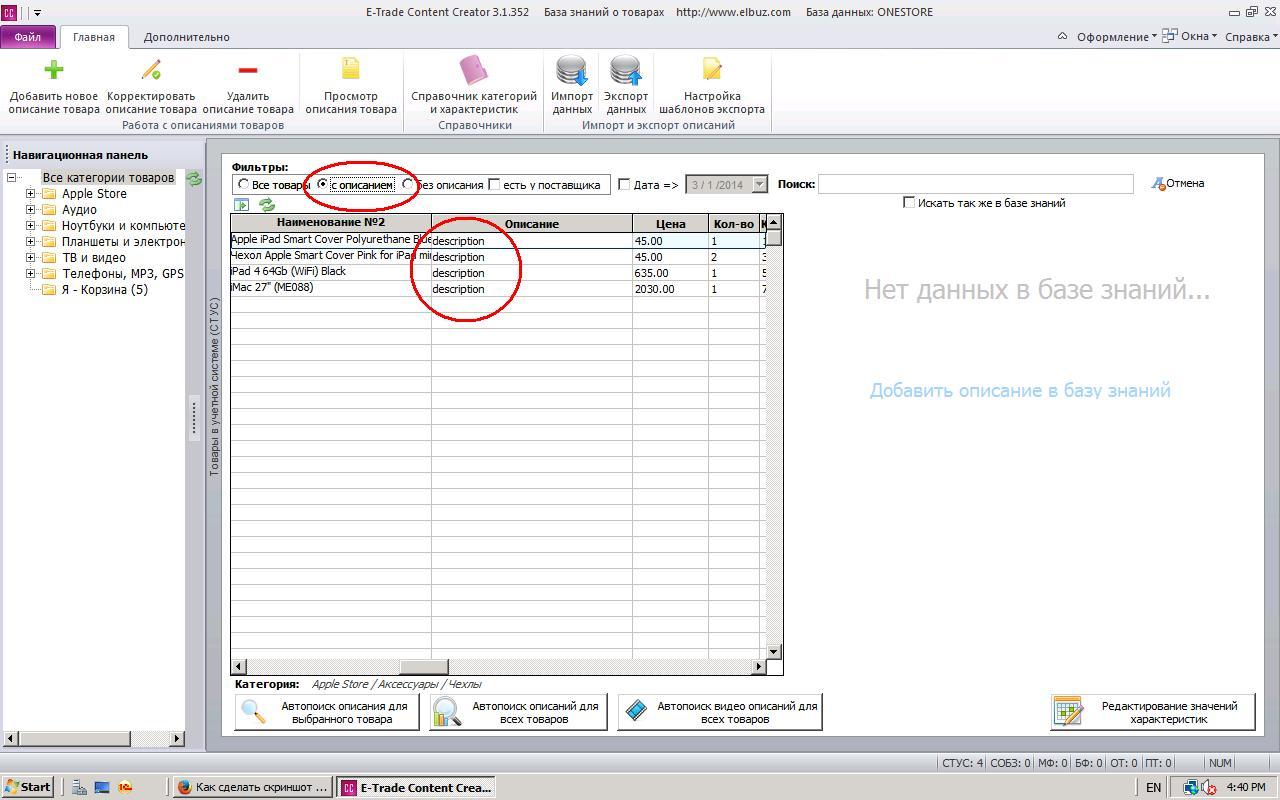Click price cell 2030.00
The height and width of the screenshot is (800, 1280).
tap(670, 289)
